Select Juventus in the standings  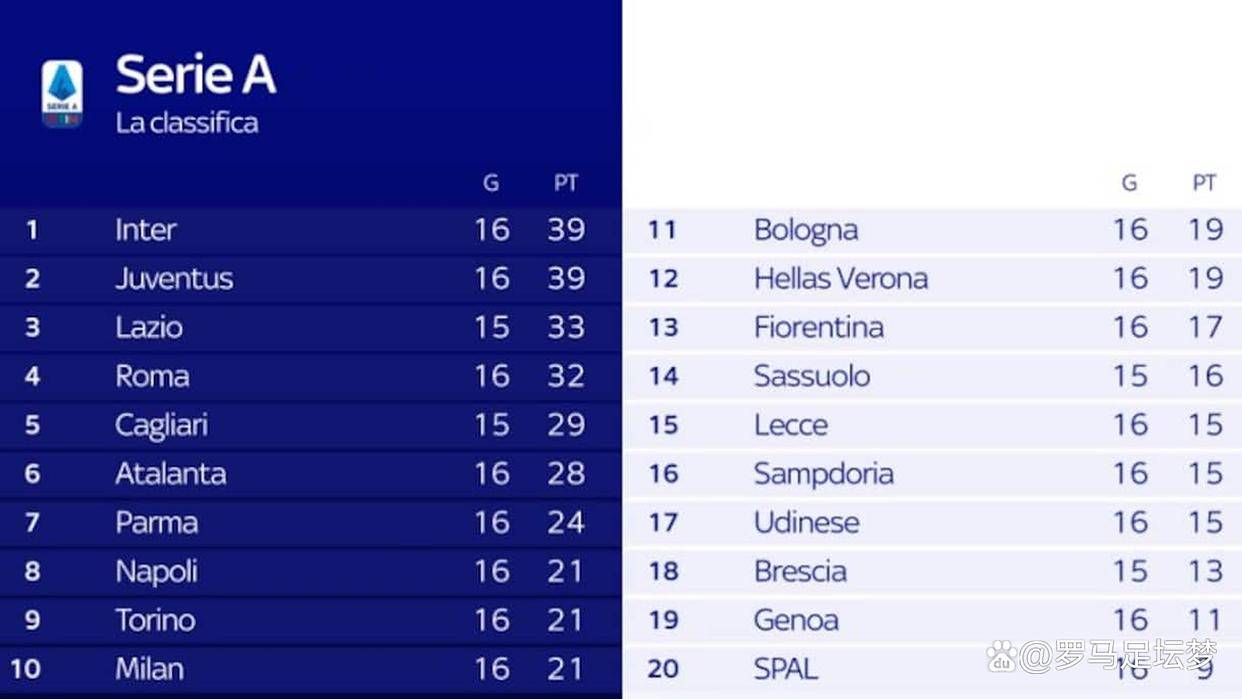[174, 279]
